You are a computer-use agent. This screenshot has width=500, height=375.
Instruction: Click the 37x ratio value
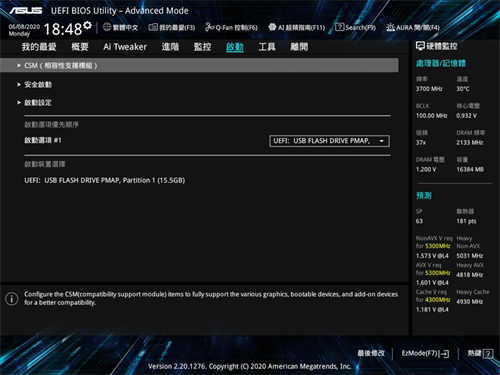coord(421,143)
